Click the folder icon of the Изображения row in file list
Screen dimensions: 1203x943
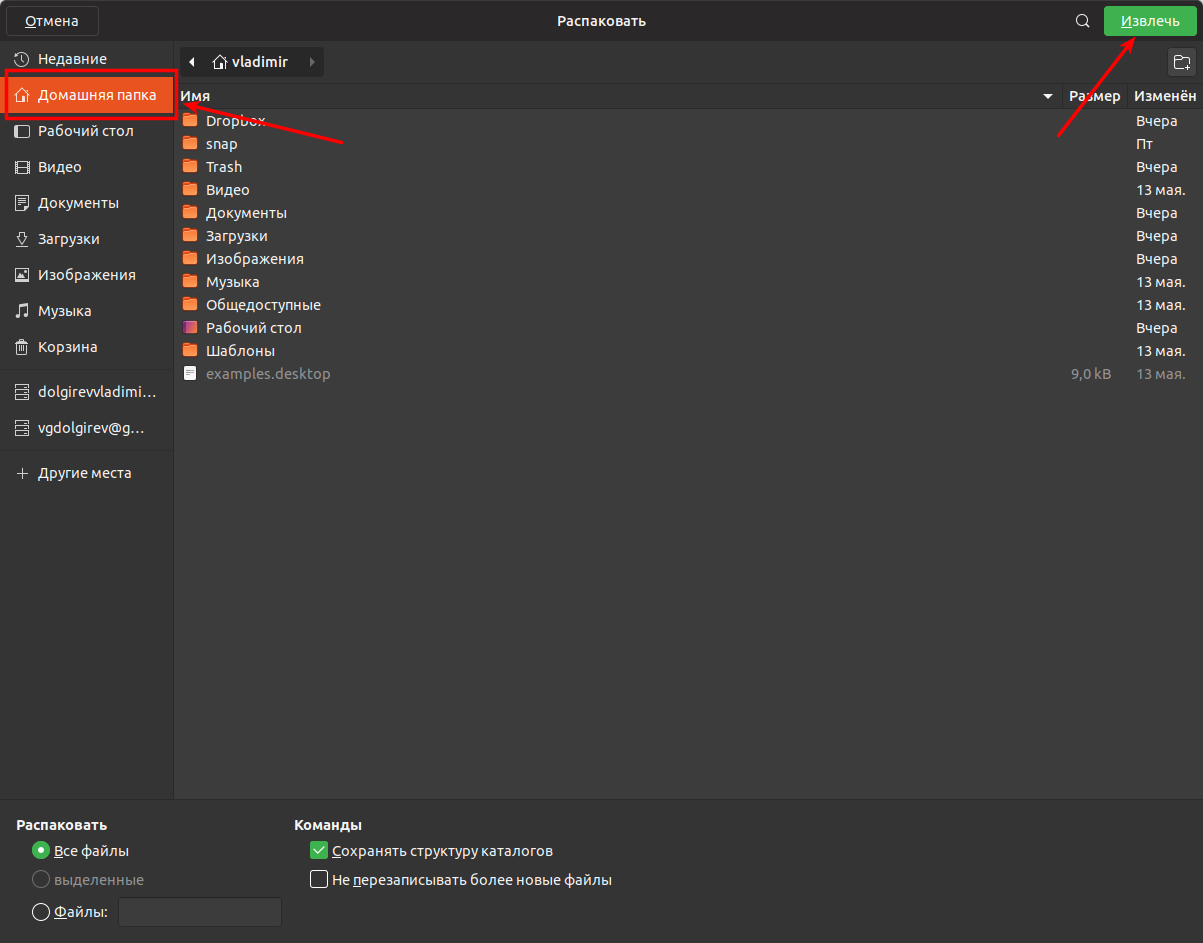point(190,258)
